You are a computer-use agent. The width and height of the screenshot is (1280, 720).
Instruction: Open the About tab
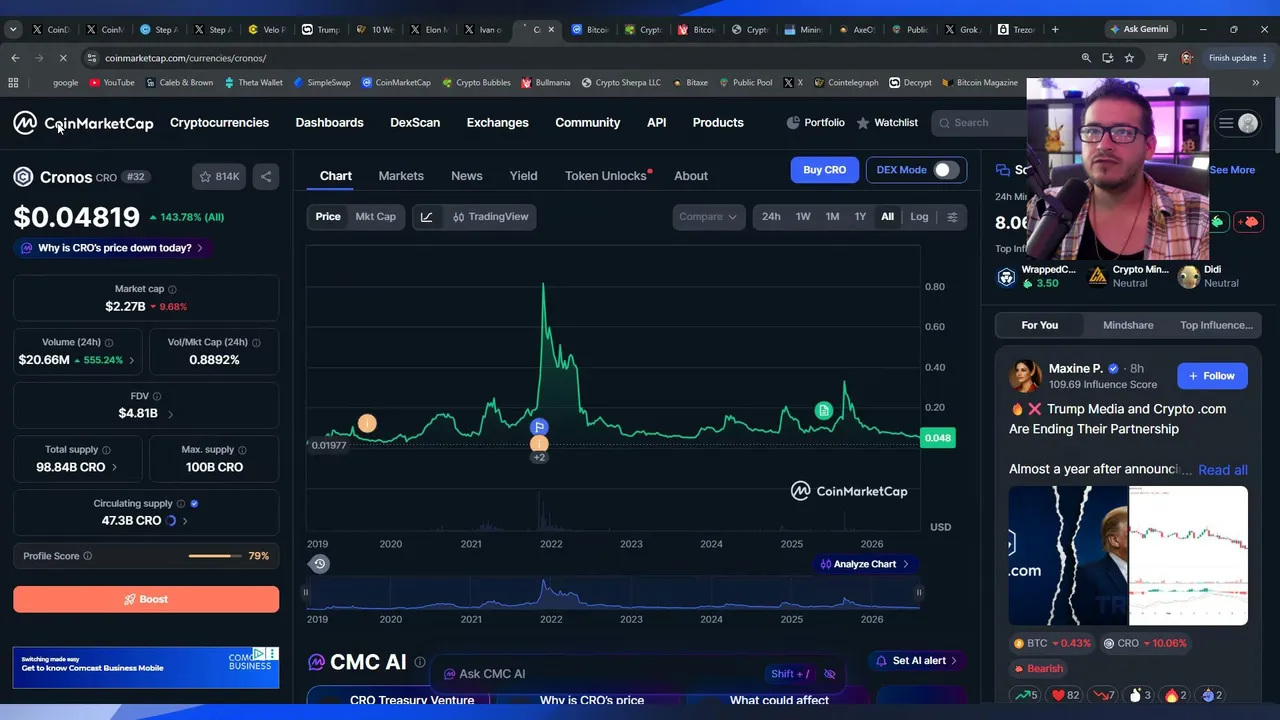pyautogui.click(x=691, y=176)
